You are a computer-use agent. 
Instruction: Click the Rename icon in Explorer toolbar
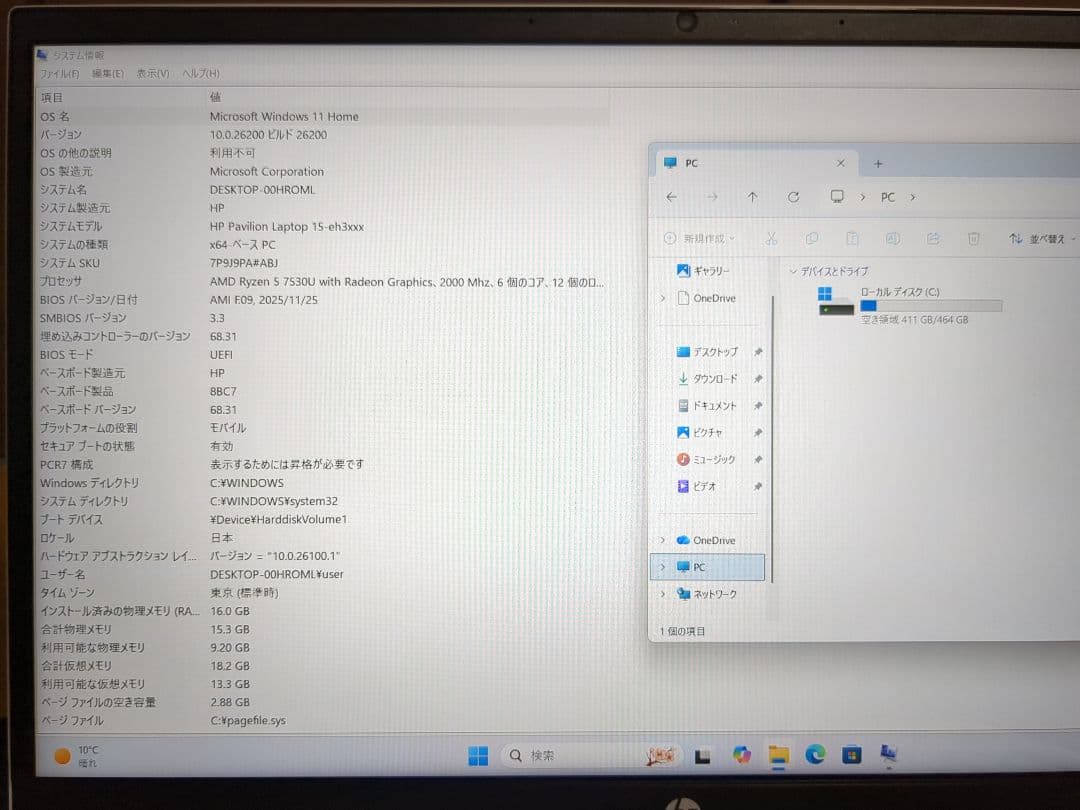pos(893,239)
